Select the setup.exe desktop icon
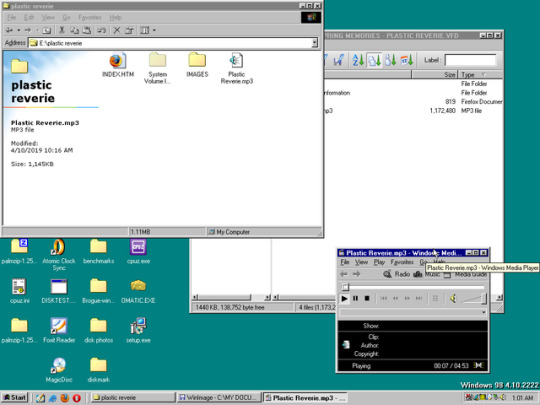This screenshot has height=405, width=540. click(138, 330)
